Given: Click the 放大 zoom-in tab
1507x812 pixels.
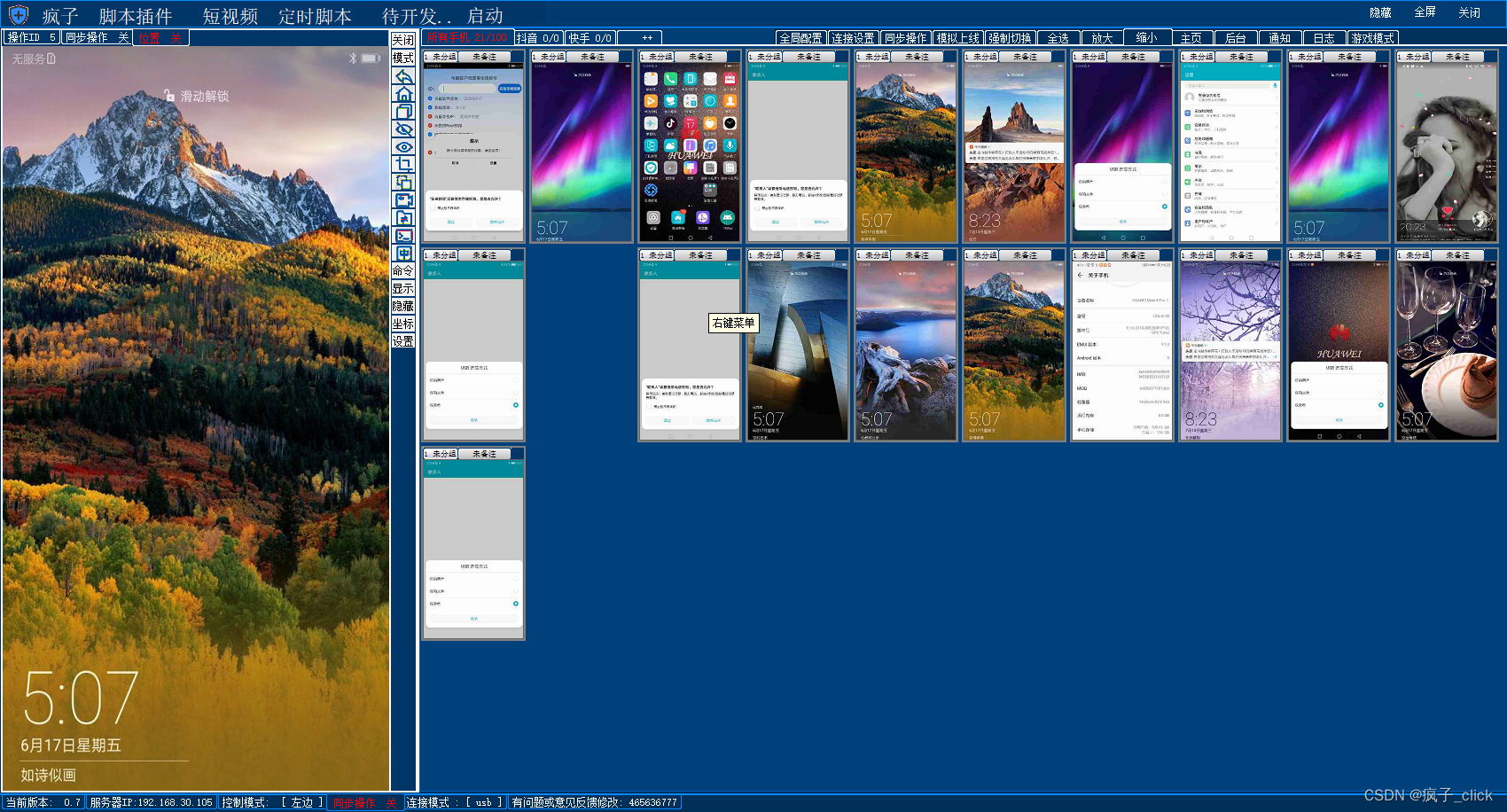Looking at the screenshot, I should pos(1102,38).
